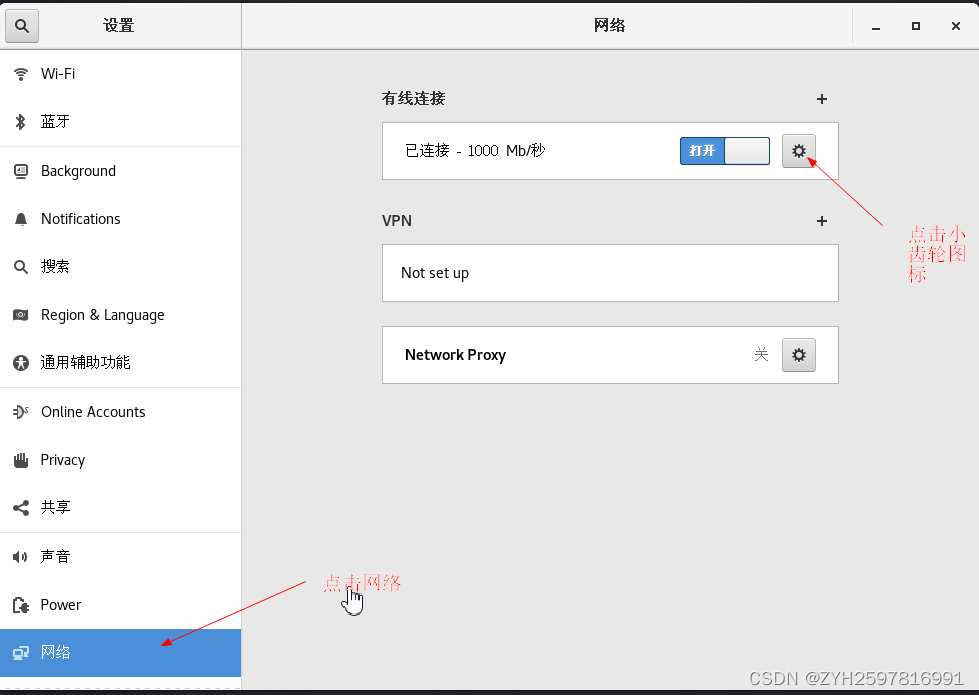
Task: Click the Background monitor icon
Action: pyautogui.click(x=21, y=171)
